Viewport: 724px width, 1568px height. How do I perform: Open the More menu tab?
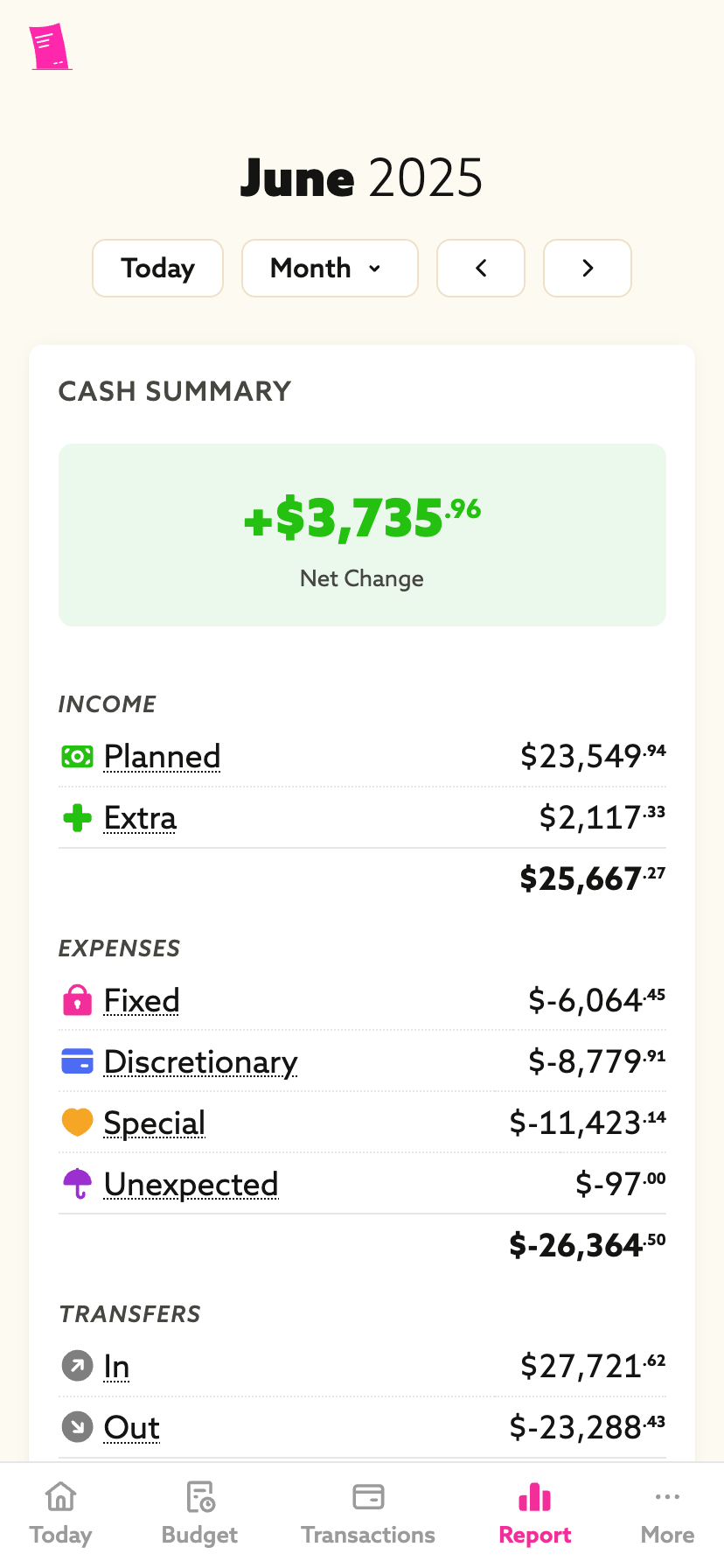pyautogui.click(x=667, y=1515)
